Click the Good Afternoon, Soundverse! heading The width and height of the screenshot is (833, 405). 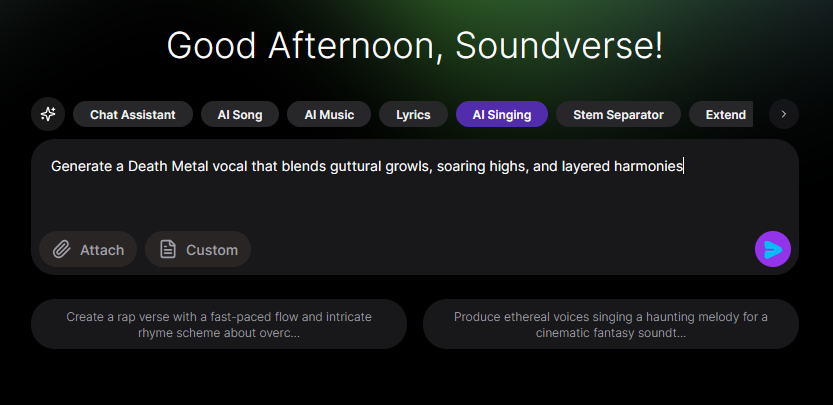[x=415, y=45]
